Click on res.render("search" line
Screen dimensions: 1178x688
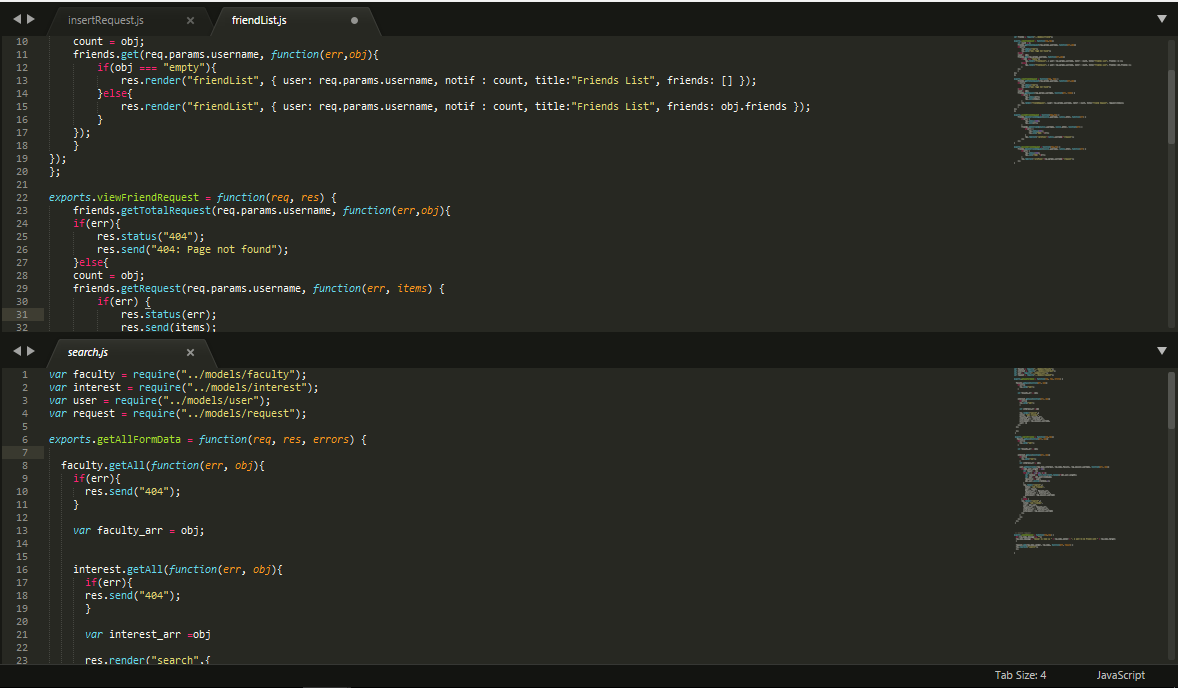148,660
